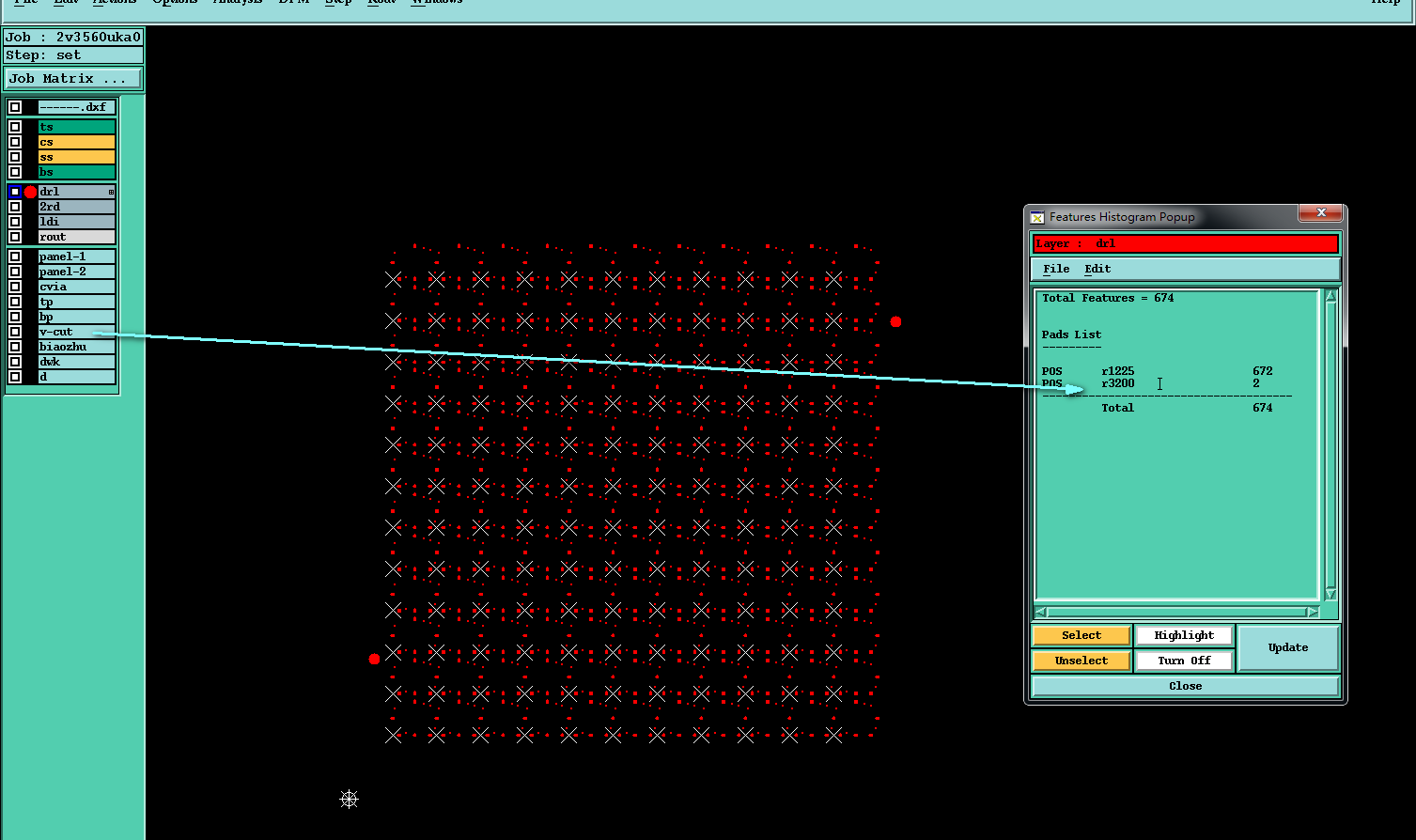Toggle the cs layer checkbox
Screen dimensions: 1416x840
point(15,142)
